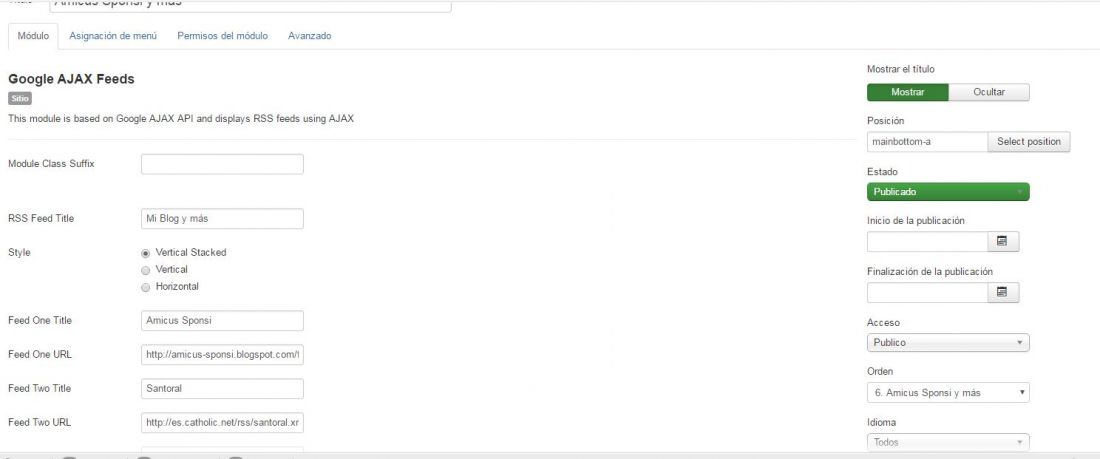Viewport: 1100px width, 459px height.
Task: Edit the RSS Feed Title field
Action: tap(222, 219)
